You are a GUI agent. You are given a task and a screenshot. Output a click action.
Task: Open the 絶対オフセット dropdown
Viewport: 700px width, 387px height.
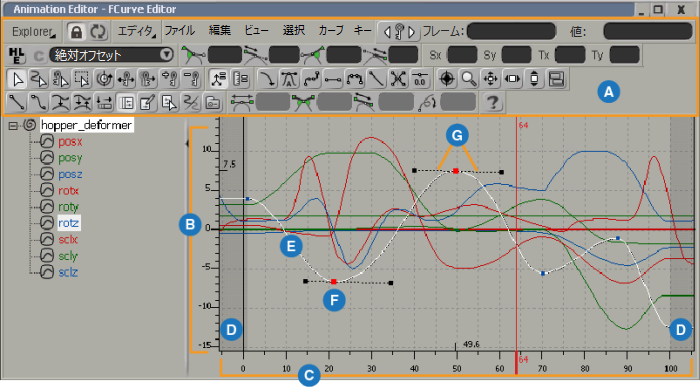pos(111,55)
